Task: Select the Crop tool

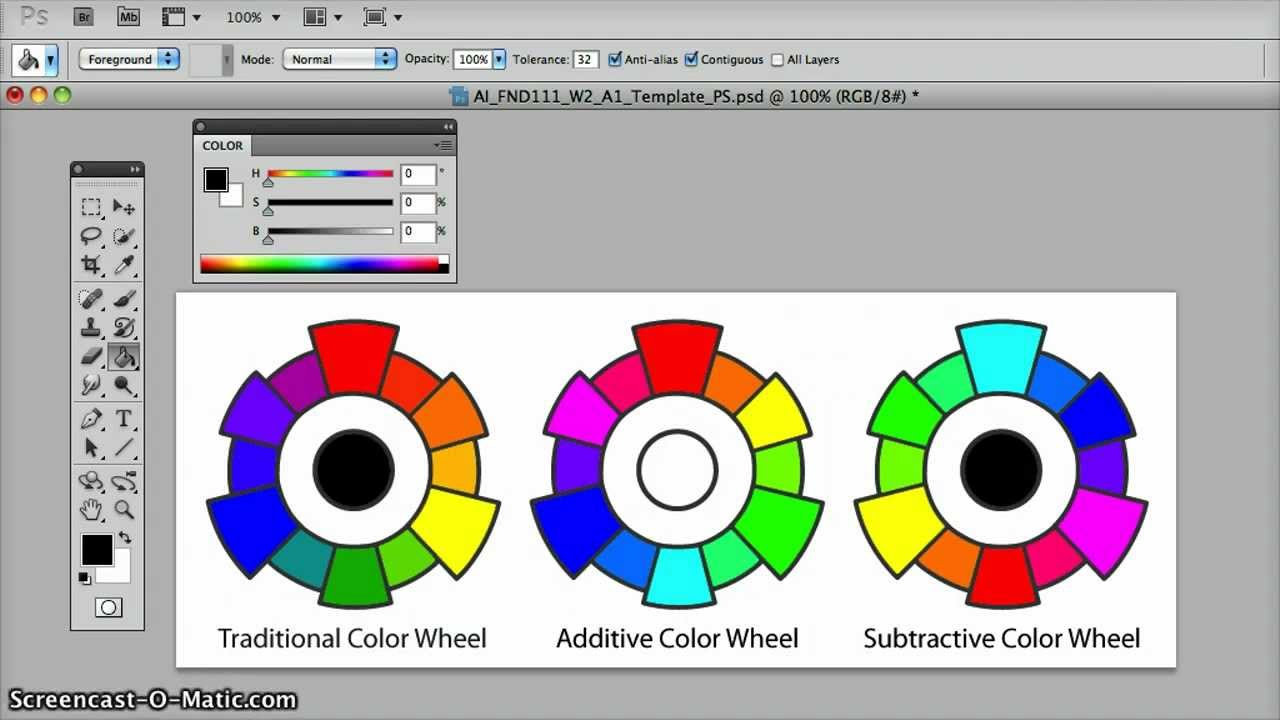Action: coord(91,265)
